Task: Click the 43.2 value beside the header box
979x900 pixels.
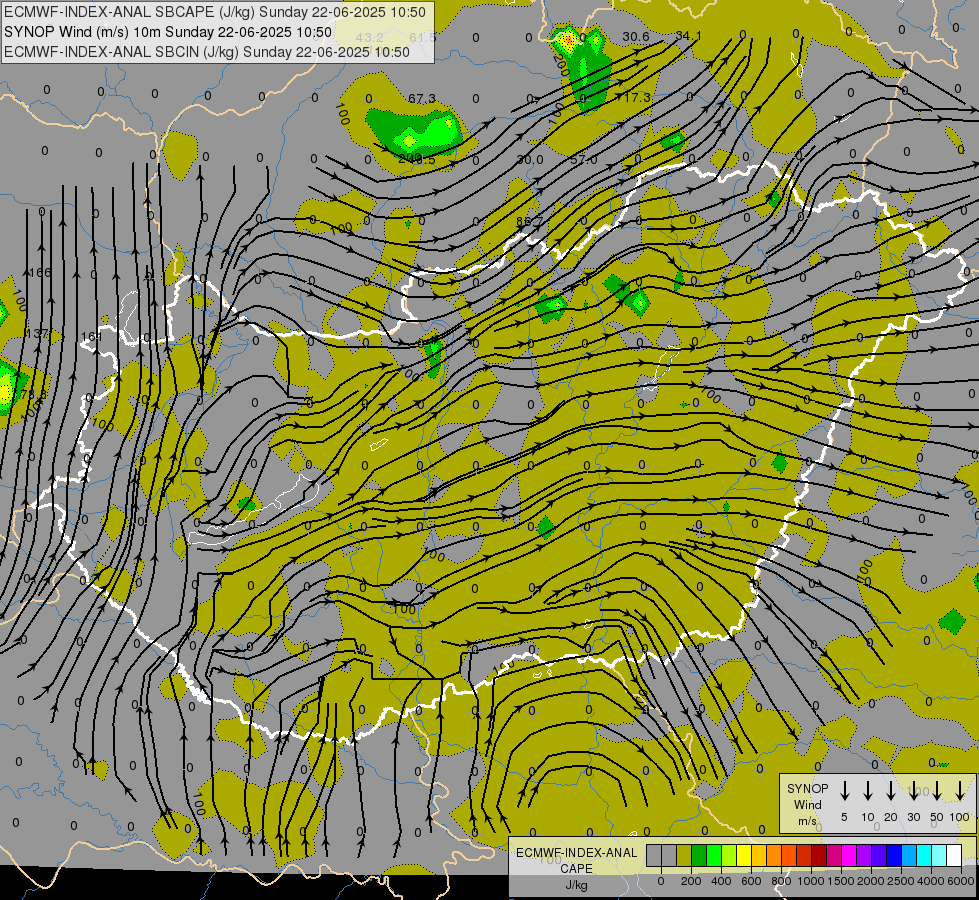Action: pos(370,37)
